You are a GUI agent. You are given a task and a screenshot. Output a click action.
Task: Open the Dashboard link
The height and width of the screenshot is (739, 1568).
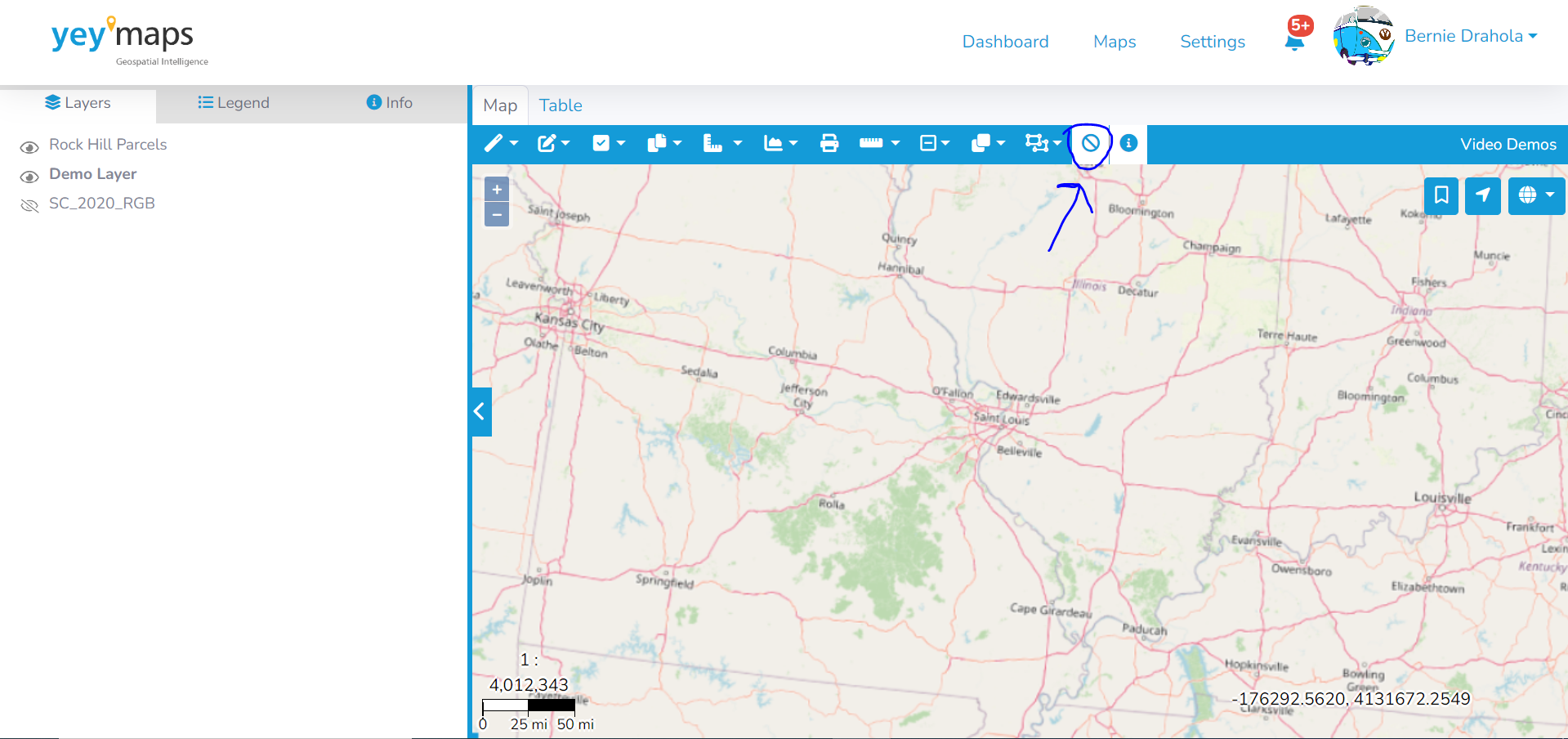click(x=1005, y=42)
